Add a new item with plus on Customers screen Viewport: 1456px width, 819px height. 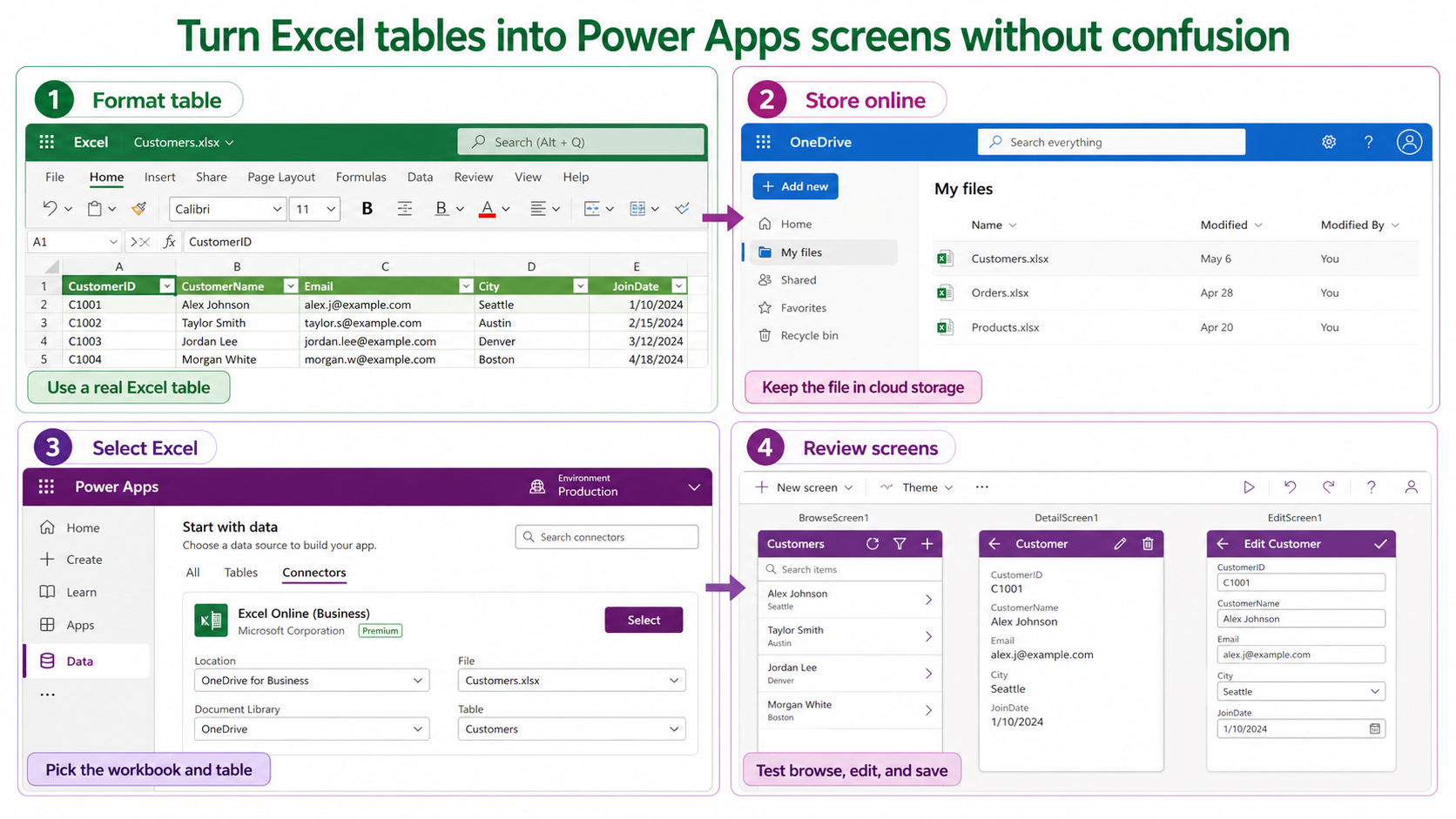[927, 544]
